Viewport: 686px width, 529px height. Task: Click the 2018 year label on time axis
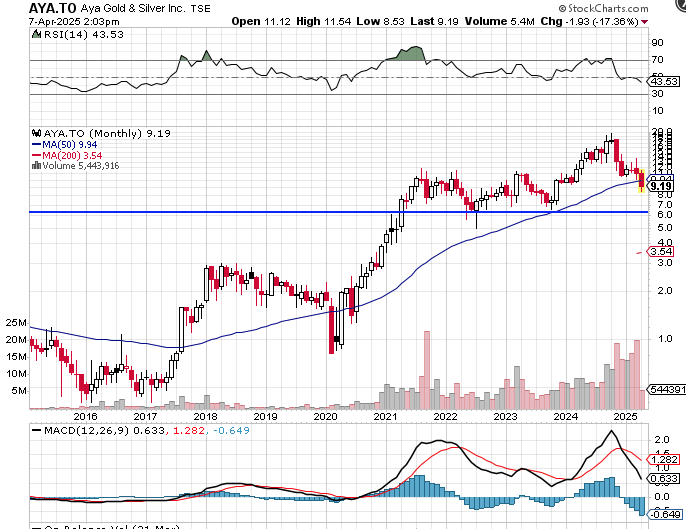pos(206,417)
